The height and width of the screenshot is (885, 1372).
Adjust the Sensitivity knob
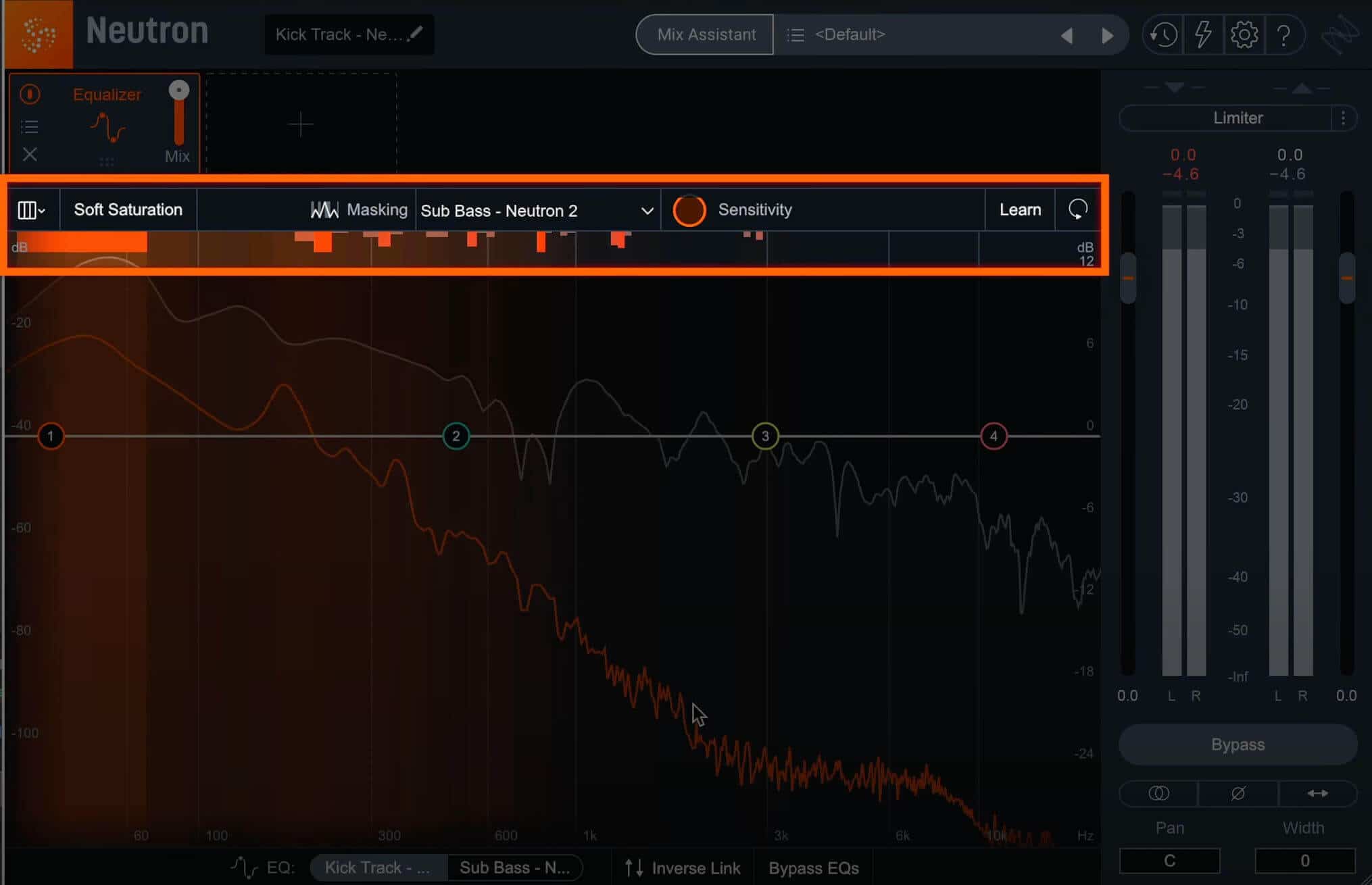(x=689, y=210)
